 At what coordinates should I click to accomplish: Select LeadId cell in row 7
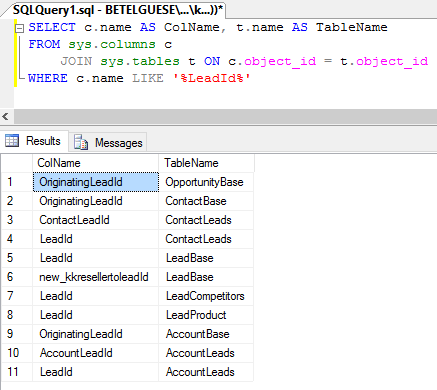click(x=96, y=296)
